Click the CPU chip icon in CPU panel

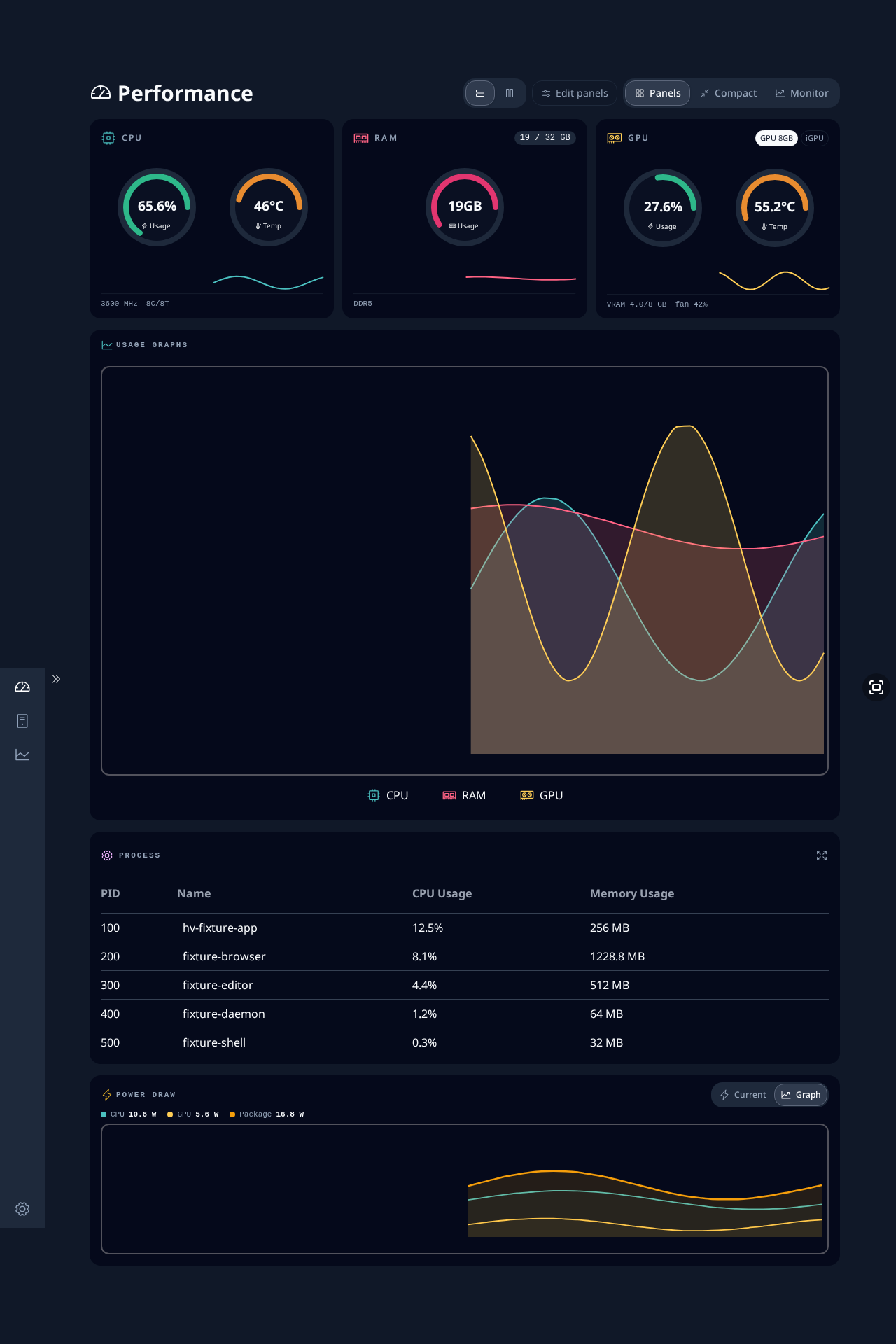click(x=108, y=138)
